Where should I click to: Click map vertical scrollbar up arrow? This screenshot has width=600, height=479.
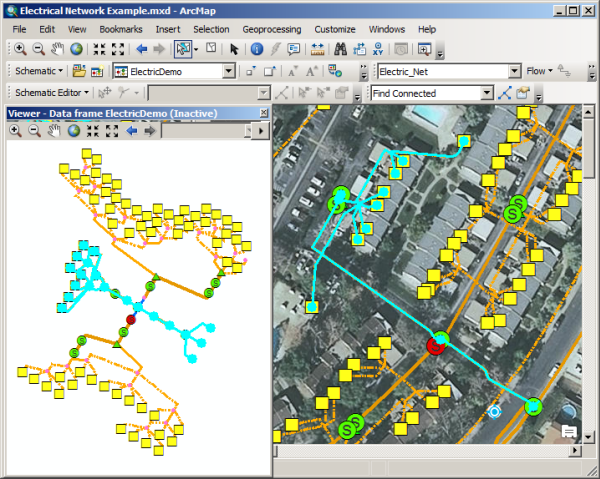pyautogui.click(x=588, y=112)
